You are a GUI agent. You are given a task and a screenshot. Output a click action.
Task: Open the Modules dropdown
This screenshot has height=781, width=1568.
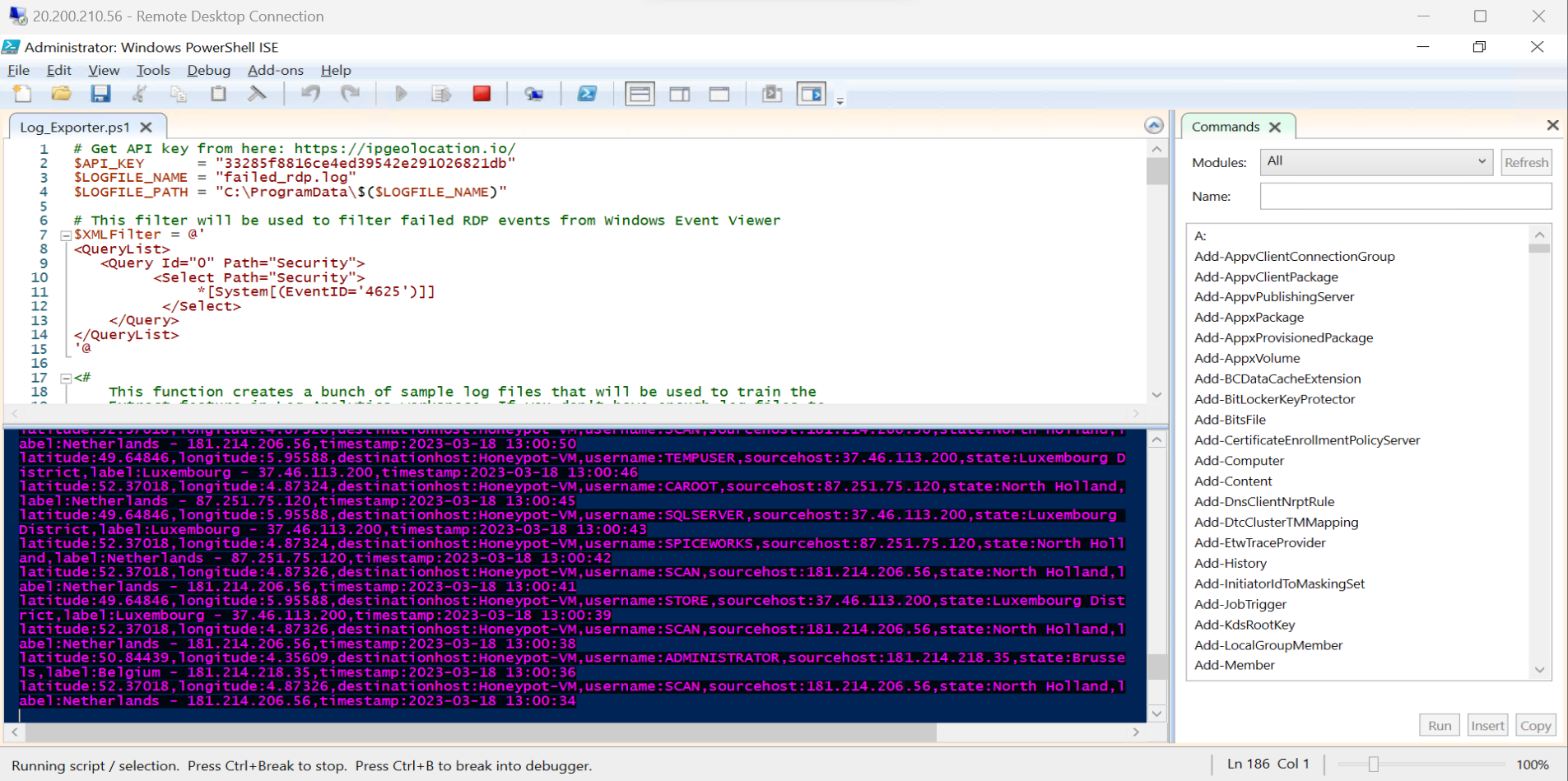click(x=1375, y=162)
